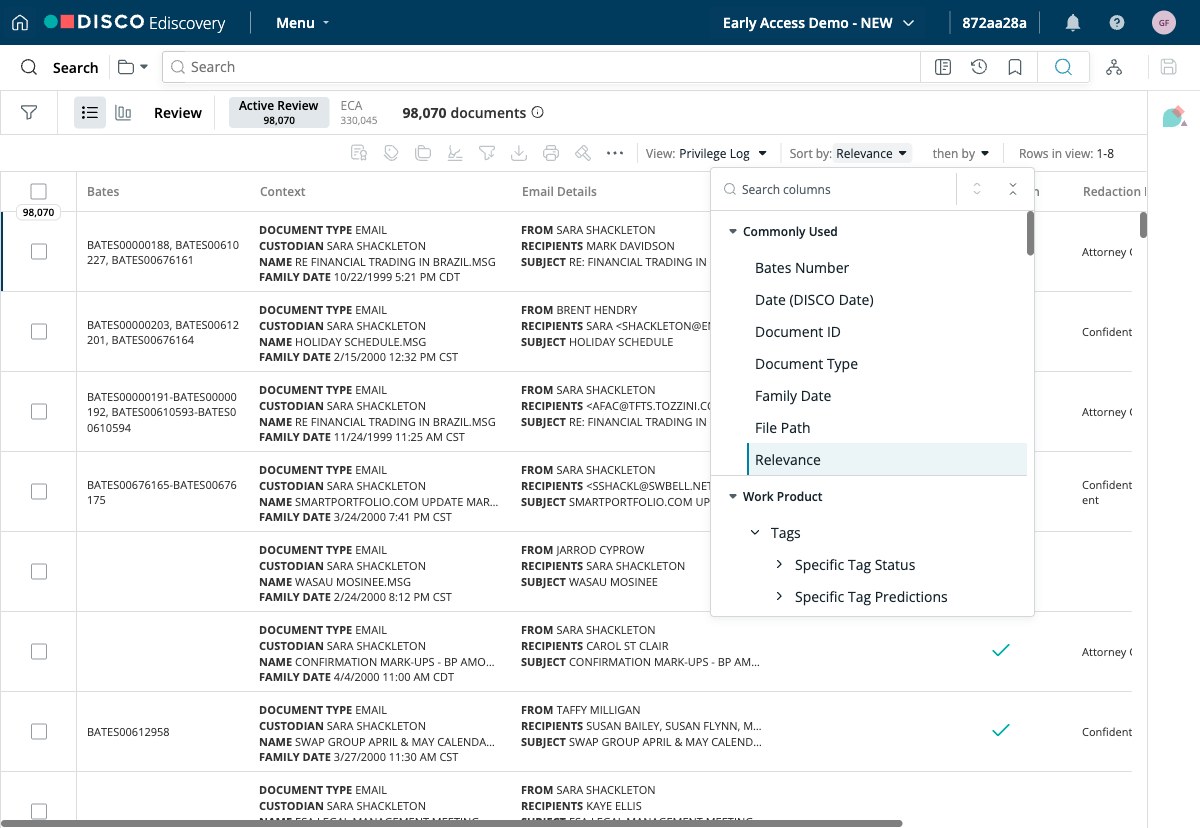Screen dimensions: 1200x828
Task: Click the save disk icon
Action: (x=1168, y=67)
